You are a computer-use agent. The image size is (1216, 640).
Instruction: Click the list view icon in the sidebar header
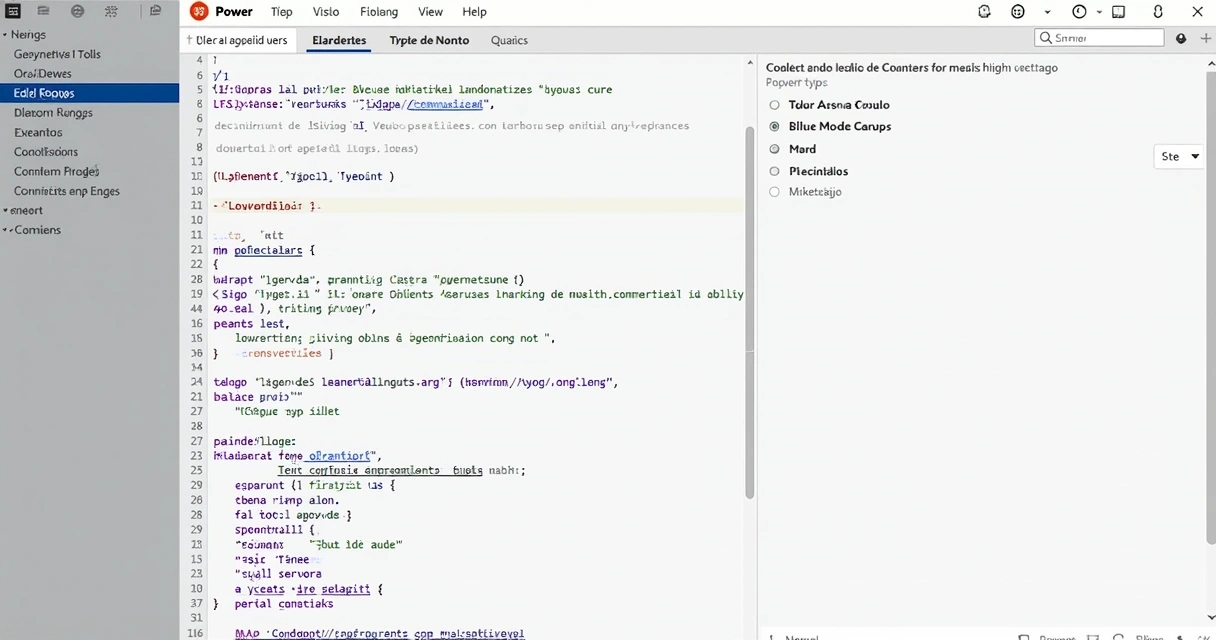(13, 12)
